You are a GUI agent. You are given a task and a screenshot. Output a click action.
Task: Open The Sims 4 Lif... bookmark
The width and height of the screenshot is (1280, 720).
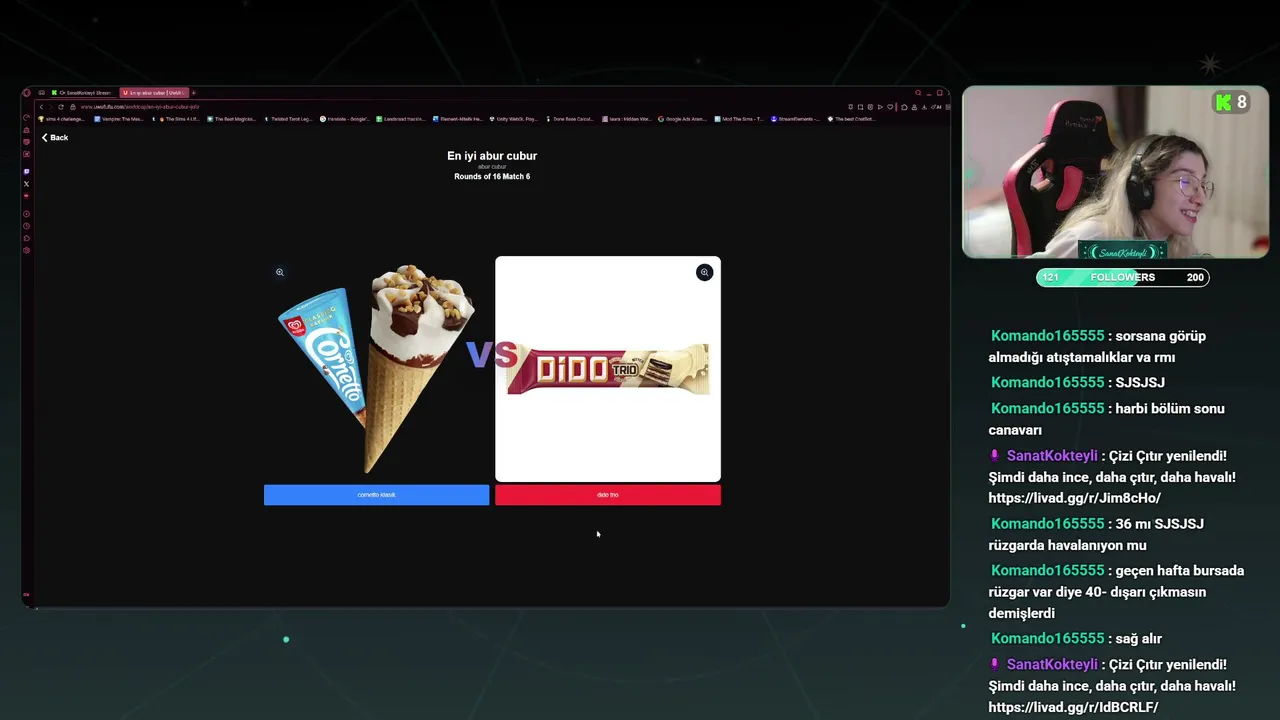175,119
